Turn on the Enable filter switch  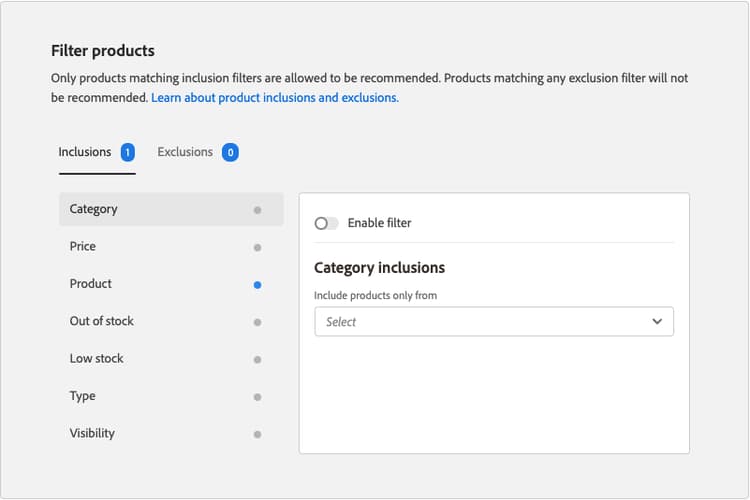tap(326, 223)
